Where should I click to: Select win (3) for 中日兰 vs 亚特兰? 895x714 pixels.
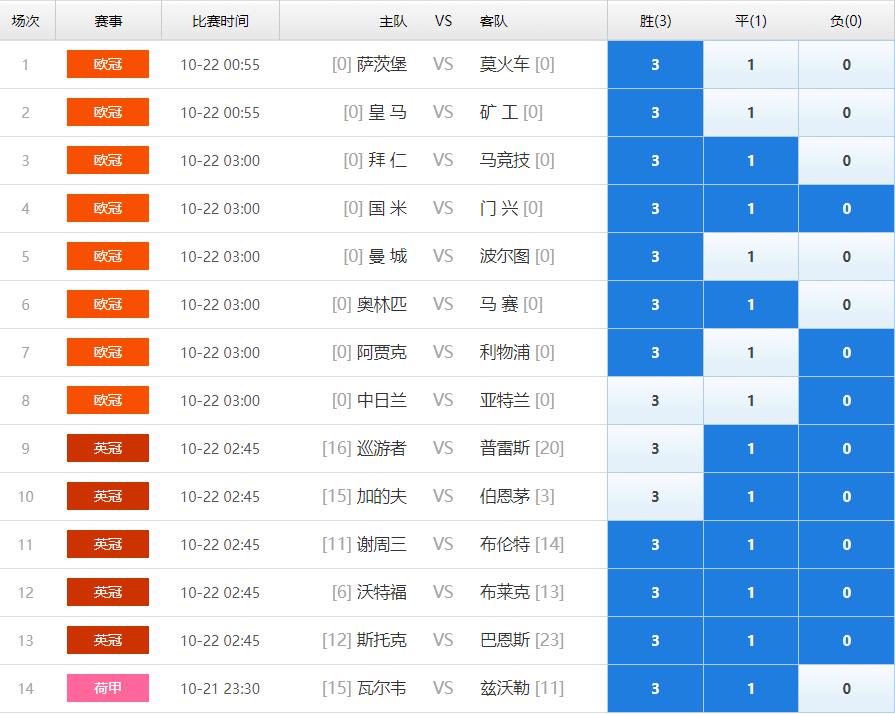pos(655,400)
